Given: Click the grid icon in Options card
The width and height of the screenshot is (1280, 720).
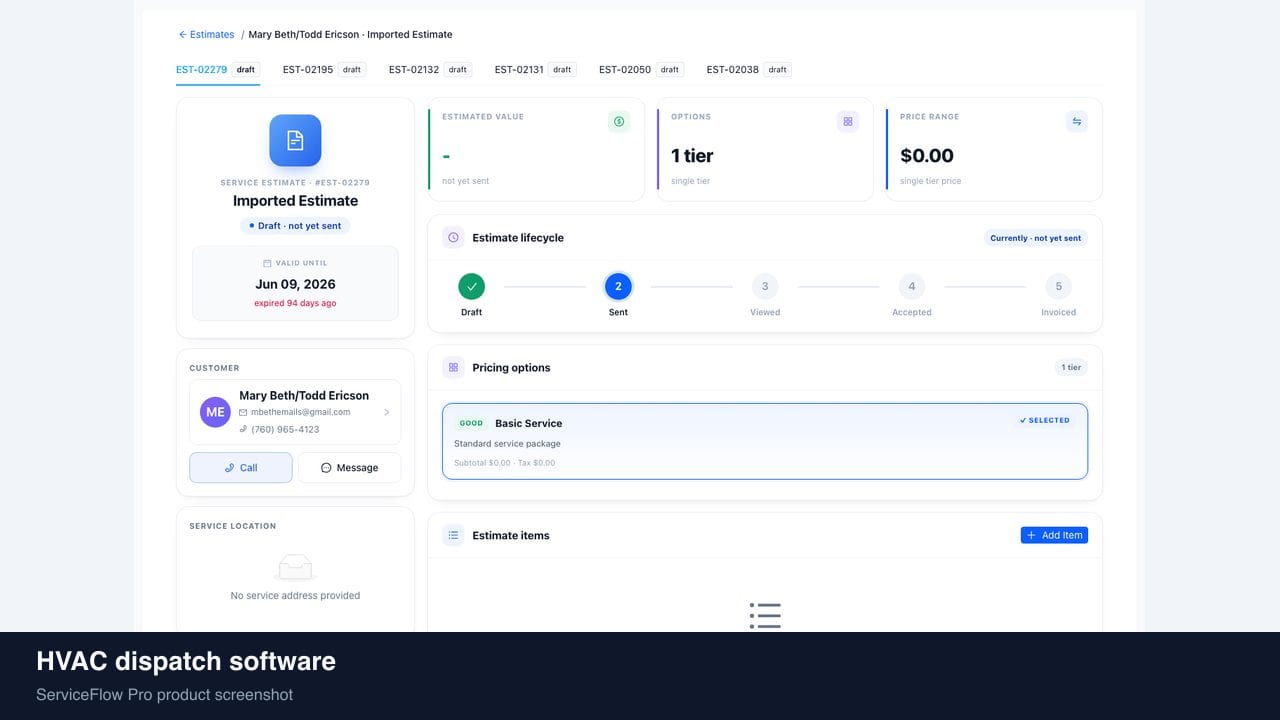Looking at the screenshot, I should tap(848, 121).
